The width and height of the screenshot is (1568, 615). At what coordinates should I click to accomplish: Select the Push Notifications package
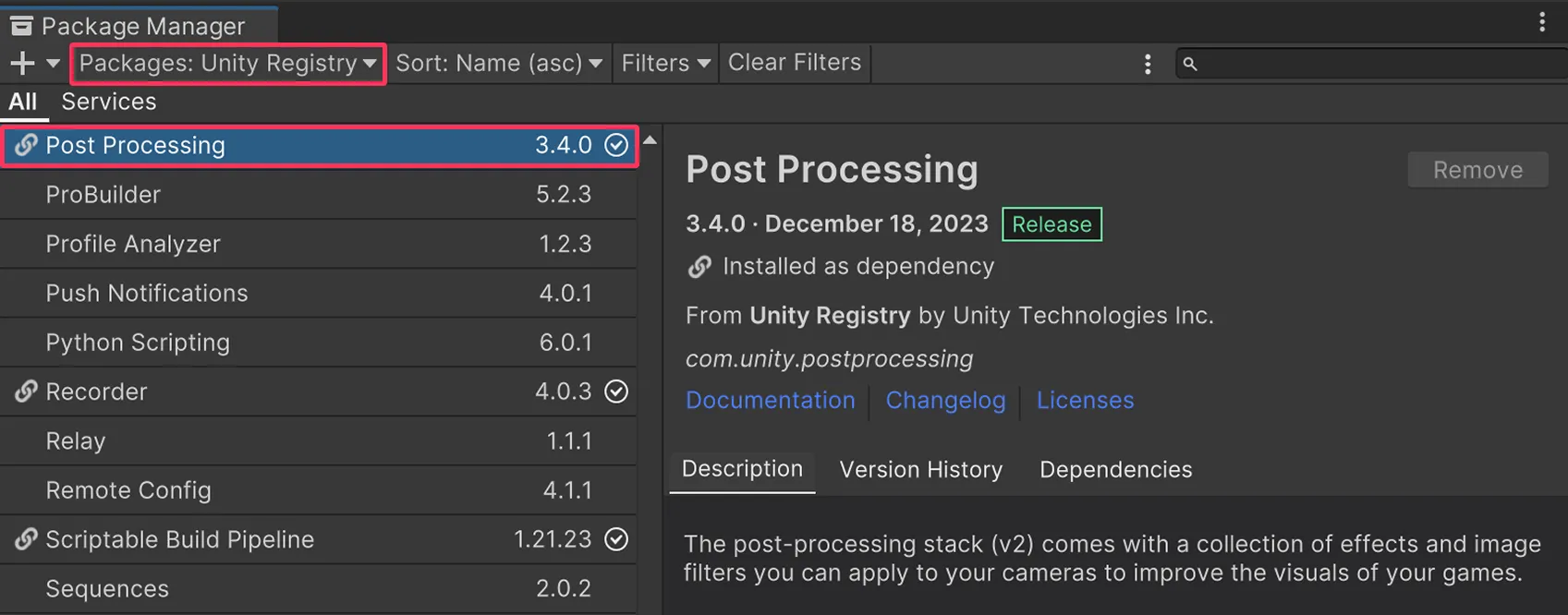click(319, 293)
